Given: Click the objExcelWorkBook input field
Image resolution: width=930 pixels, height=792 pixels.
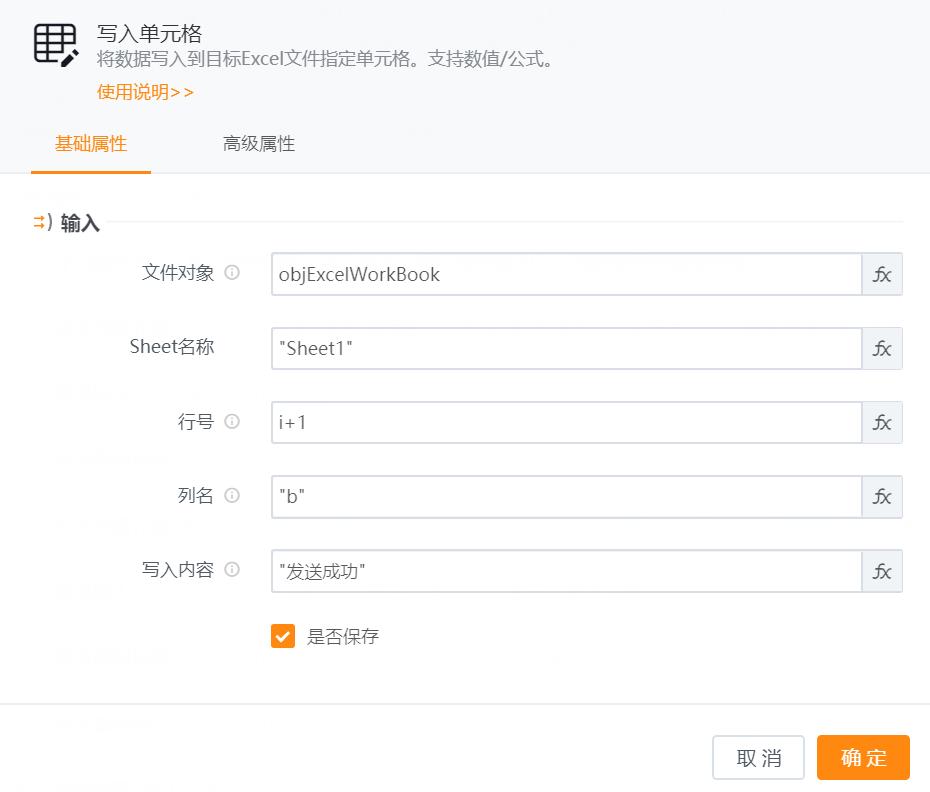Looking at the screenshot, I should click(560, 274).
